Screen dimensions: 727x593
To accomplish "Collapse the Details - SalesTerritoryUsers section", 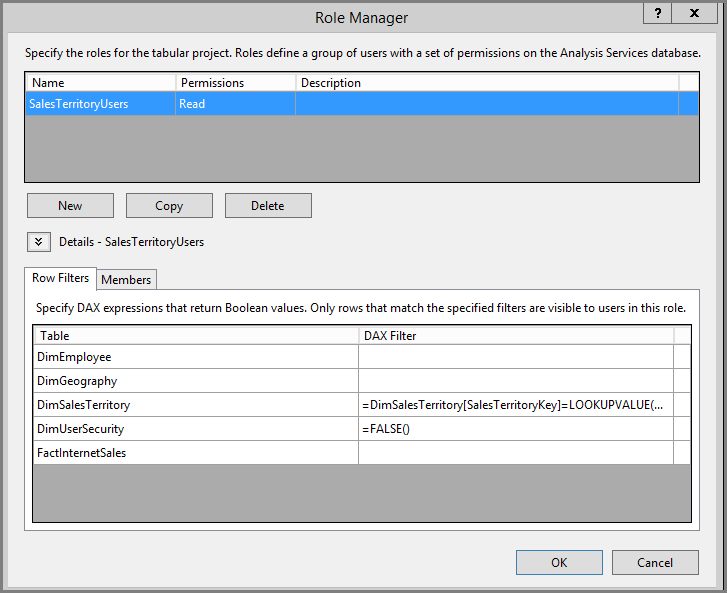I will click(x=39, y=242).
